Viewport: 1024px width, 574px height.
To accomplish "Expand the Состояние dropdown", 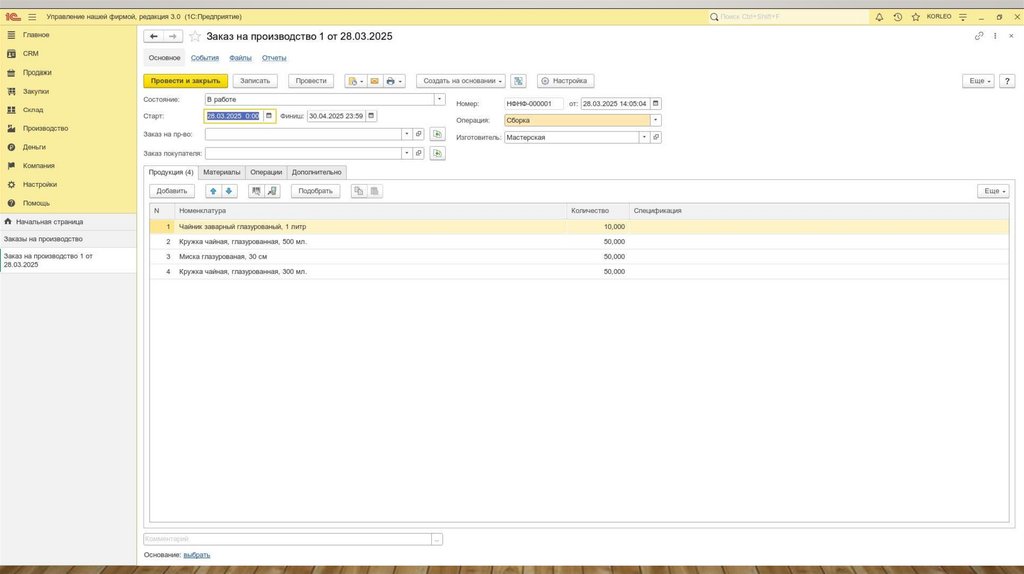I will [440, 99].
